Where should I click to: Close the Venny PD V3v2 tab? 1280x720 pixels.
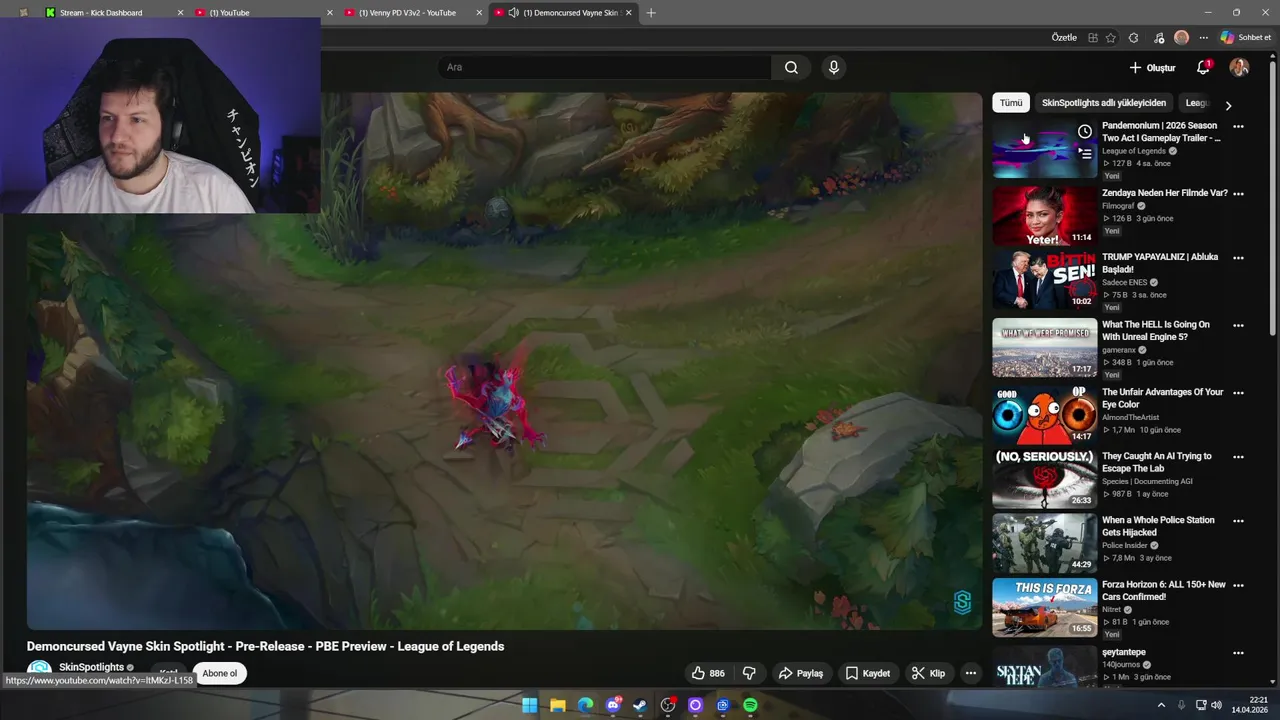click(x=479, y=13)
